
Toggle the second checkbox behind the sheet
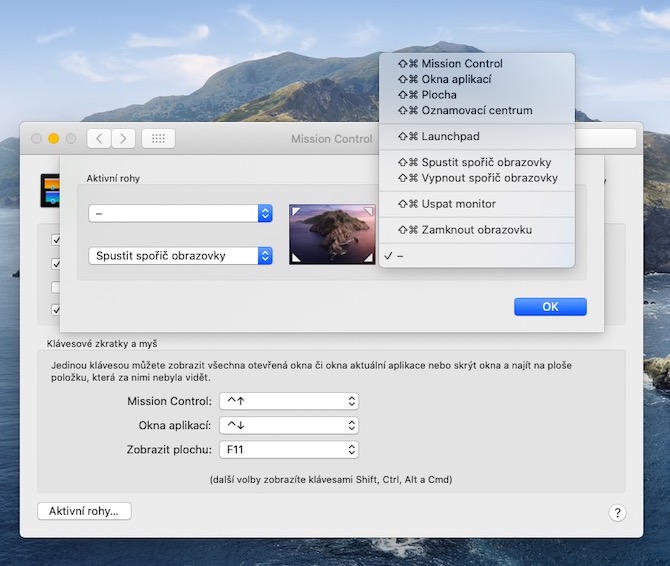coord(56,264)
